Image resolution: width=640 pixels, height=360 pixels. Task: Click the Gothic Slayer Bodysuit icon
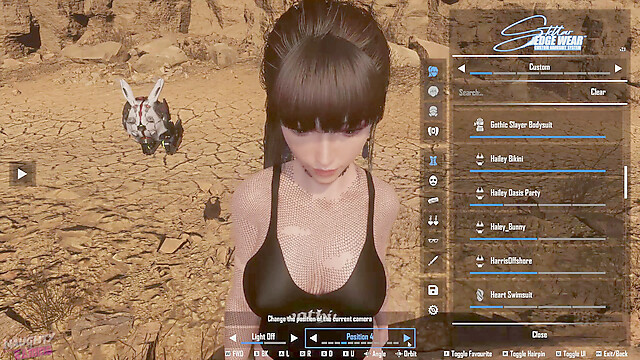click(x=480, y=124)
